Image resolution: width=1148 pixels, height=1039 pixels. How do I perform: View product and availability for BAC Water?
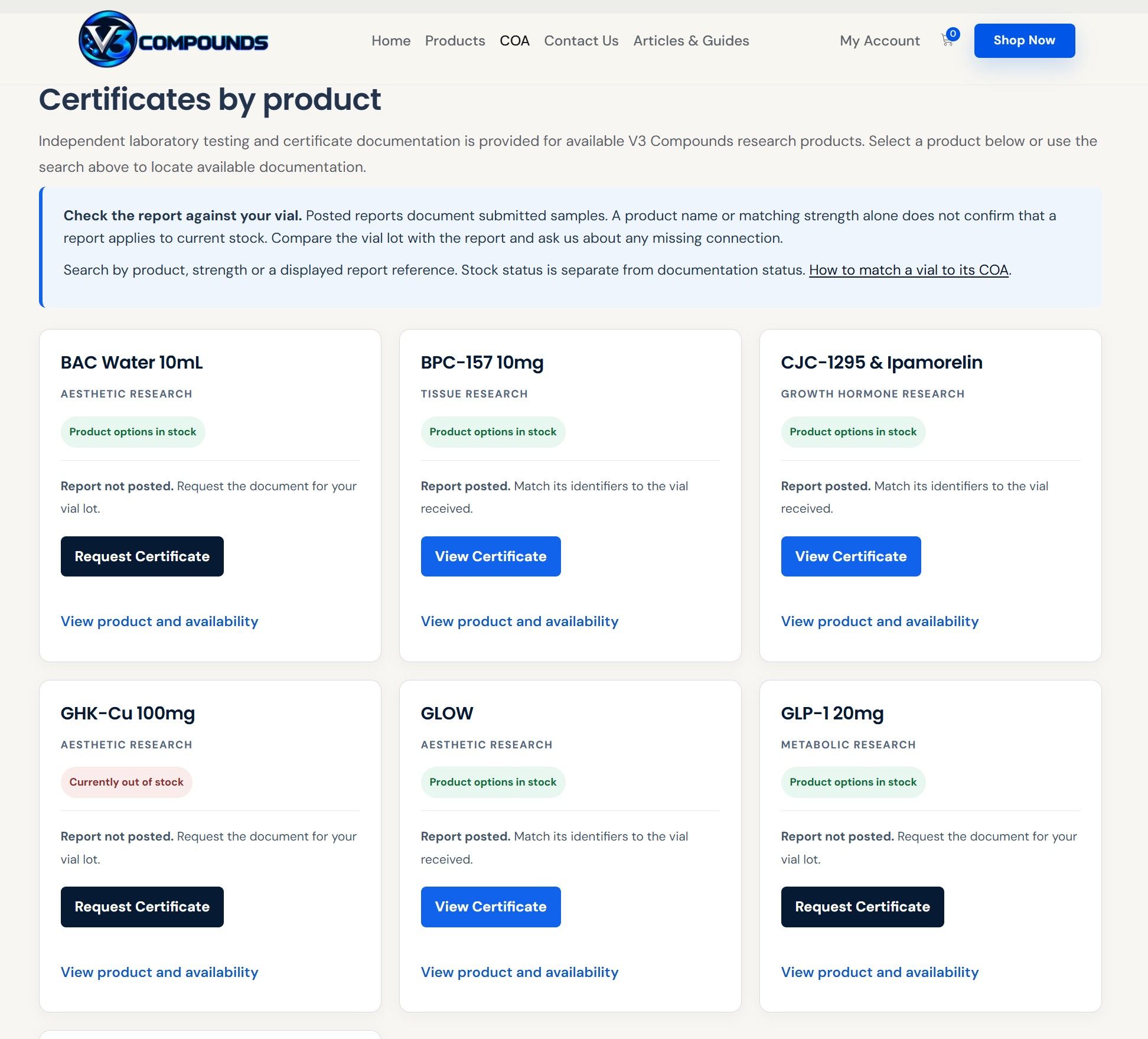(x=159, y=621)
